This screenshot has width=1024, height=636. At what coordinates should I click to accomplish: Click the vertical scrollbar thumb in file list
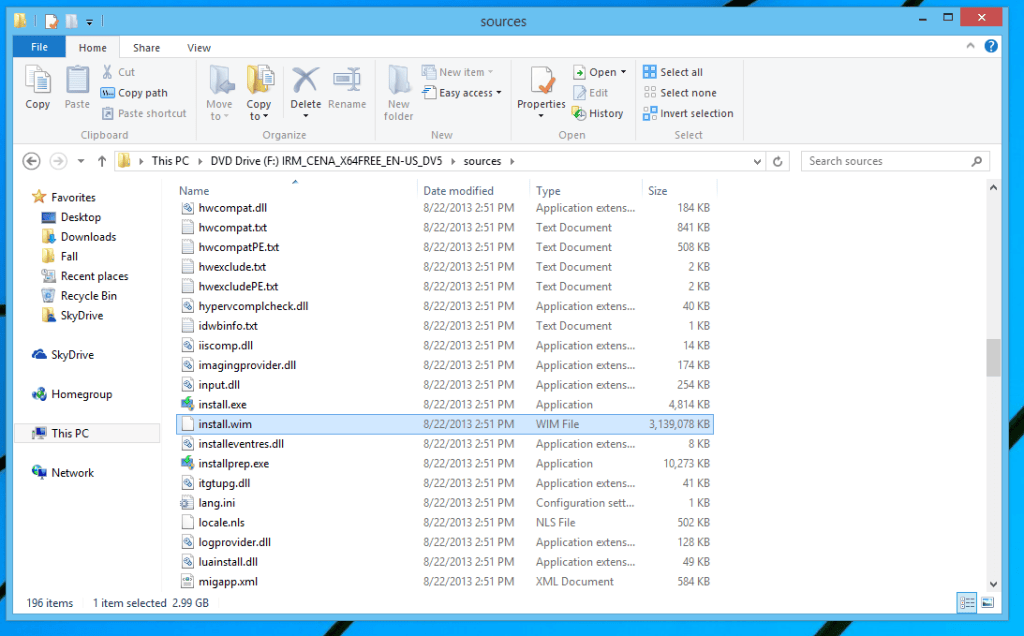click(x=993, y=357)
